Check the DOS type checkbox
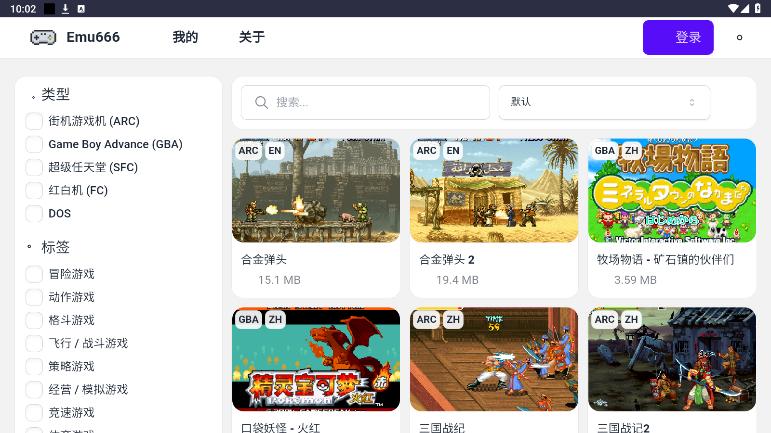The height and width of the screenshot is (433, 771). (34, 213)
